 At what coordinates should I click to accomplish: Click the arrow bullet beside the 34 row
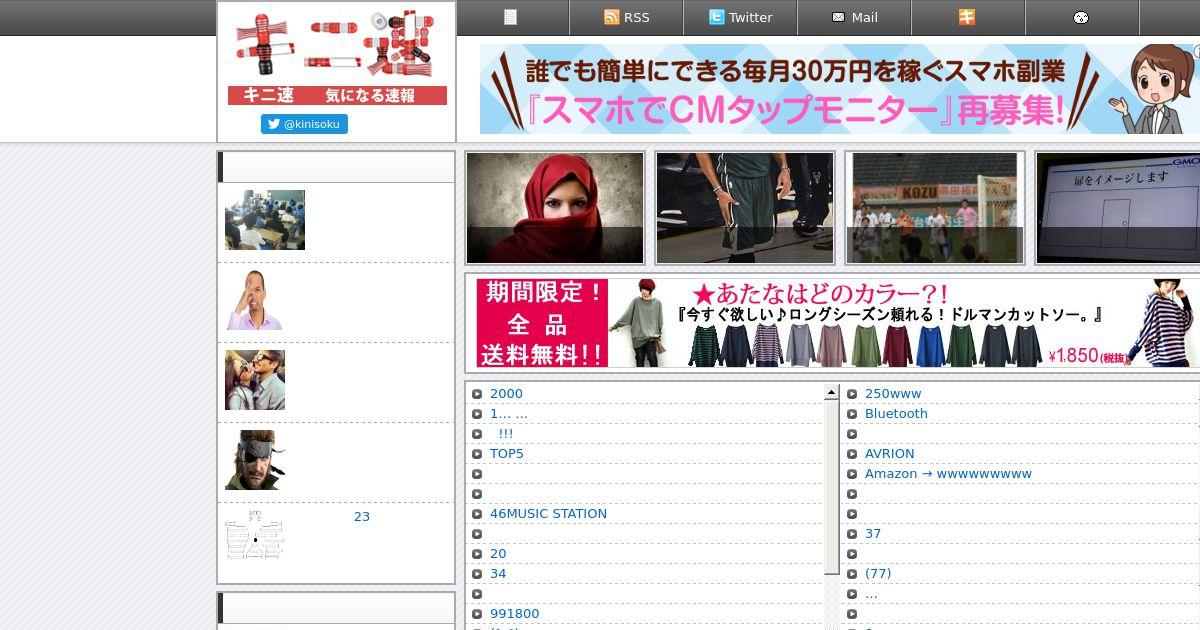click(x=477, y=574)
